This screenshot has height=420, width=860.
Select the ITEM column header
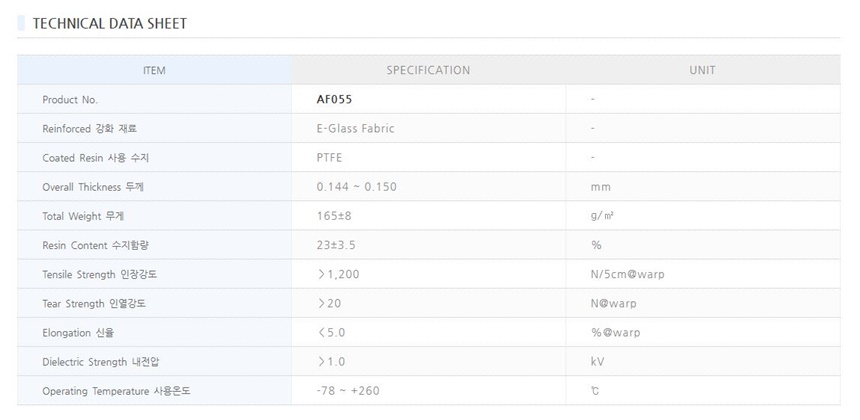tap(154, 70)
